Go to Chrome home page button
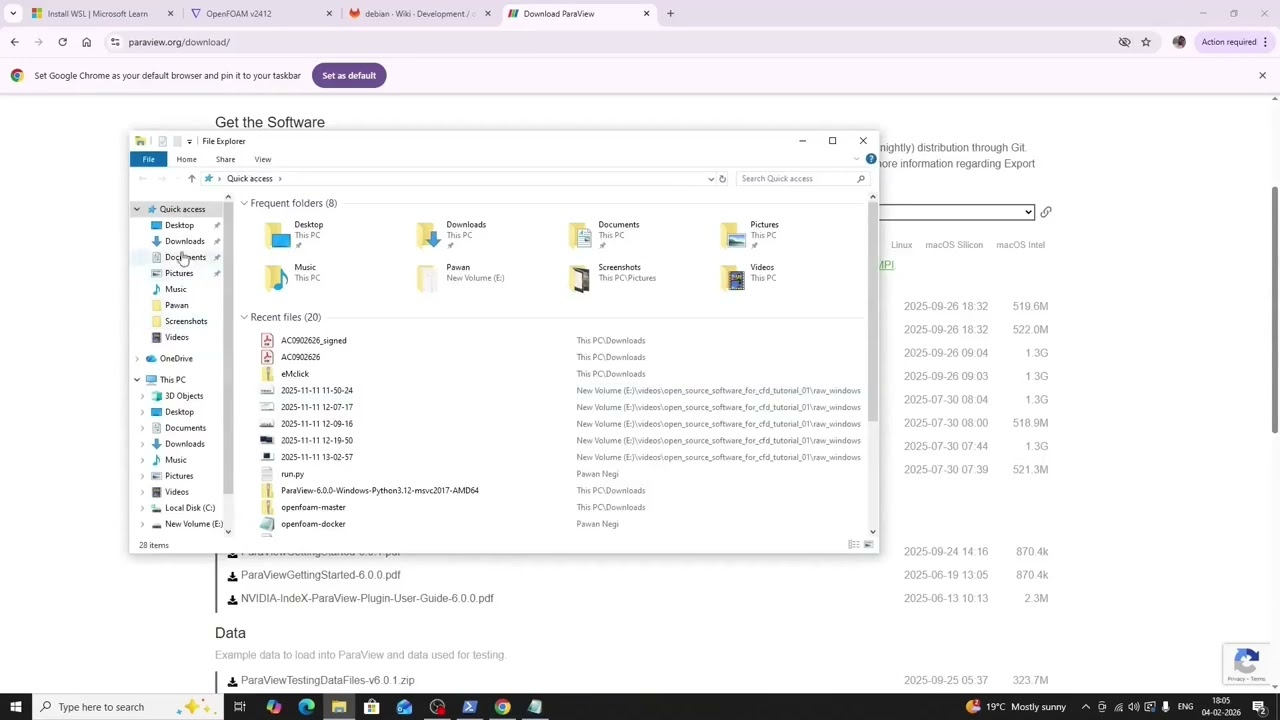Screen dimensions: 1280x720 coord(86,42)
